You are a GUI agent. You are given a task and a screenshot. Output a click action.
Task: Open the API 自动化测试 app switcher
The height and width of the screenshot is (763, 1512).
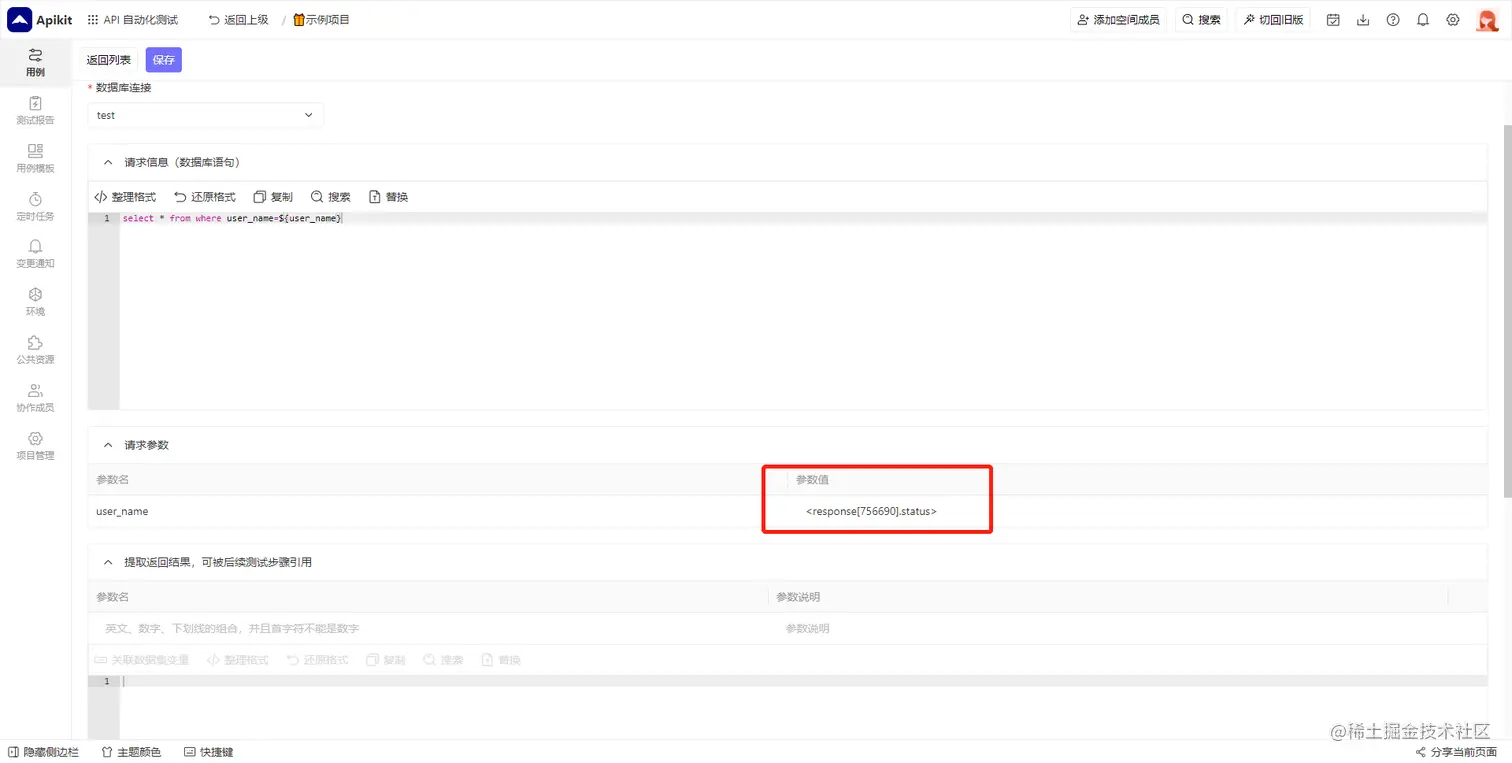[133, 20]
